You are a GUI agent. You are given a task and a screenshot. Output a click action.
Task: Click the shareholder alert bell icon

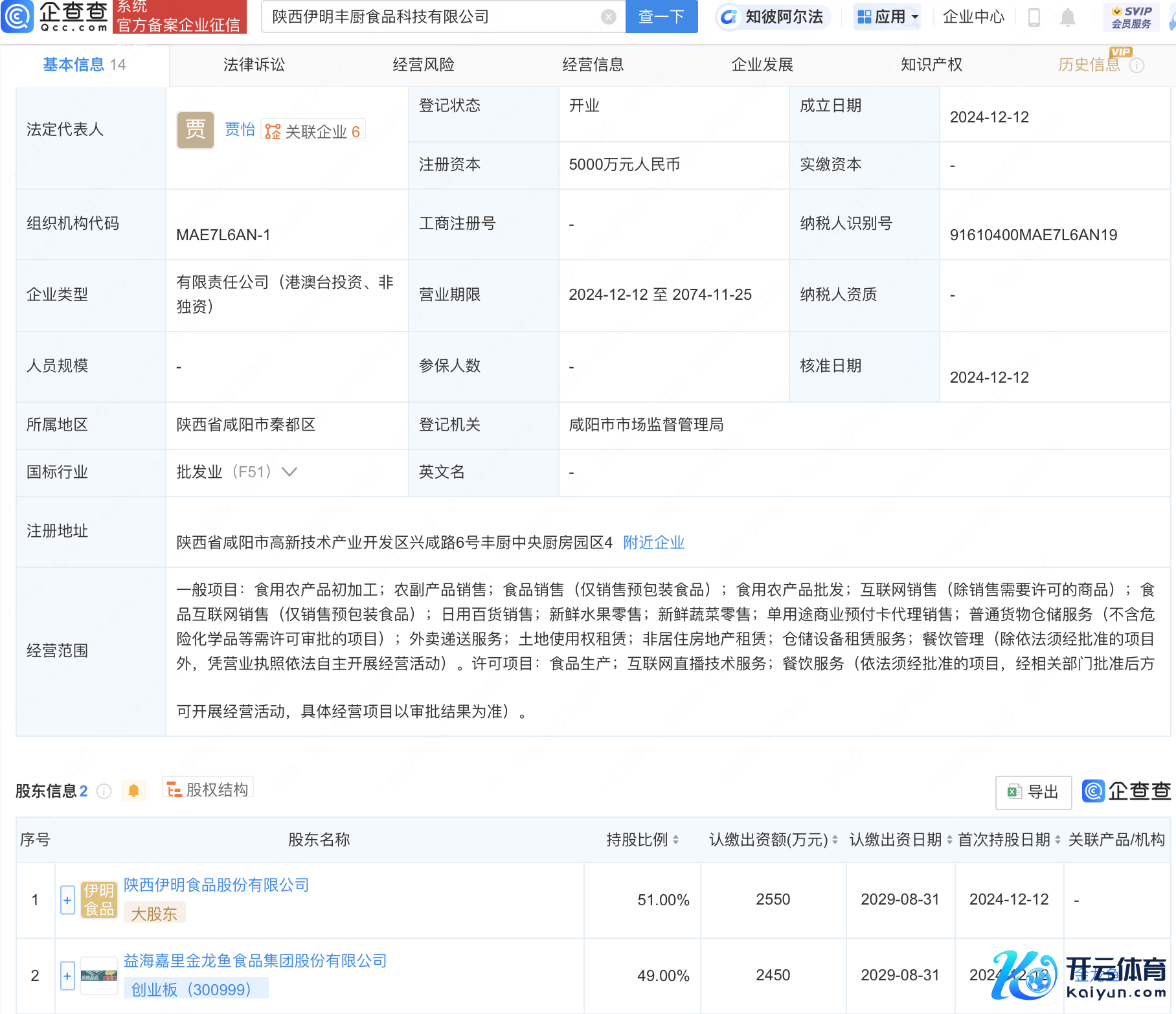(x=133, y=791)
